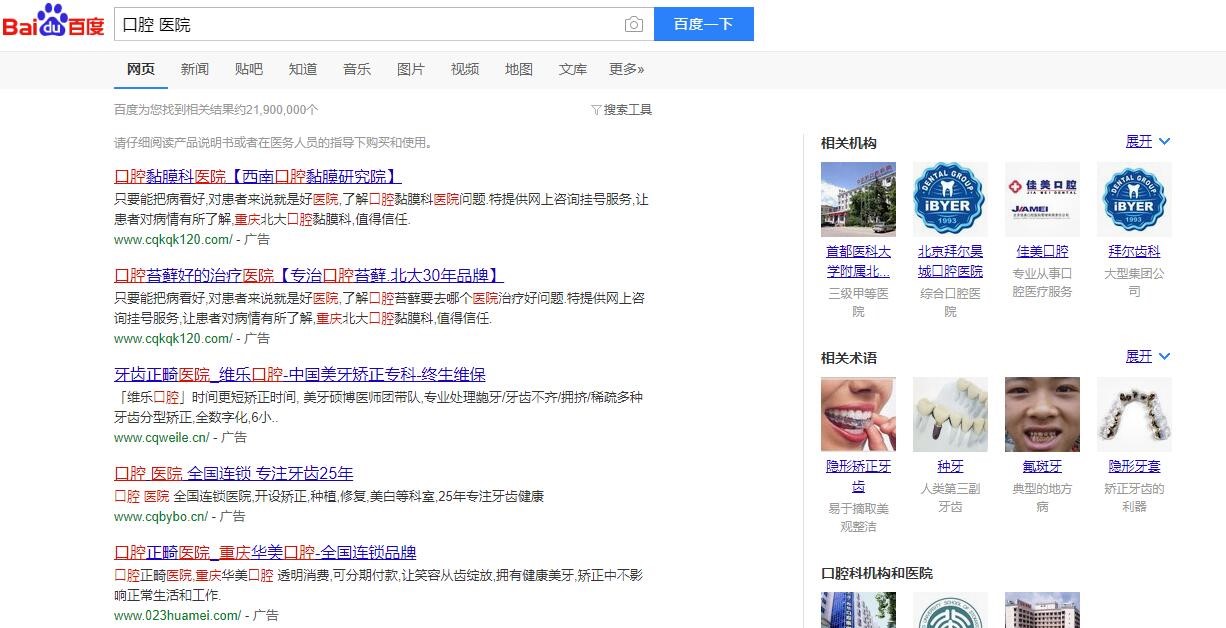Switch to the 图片 tab

(411, 69)
